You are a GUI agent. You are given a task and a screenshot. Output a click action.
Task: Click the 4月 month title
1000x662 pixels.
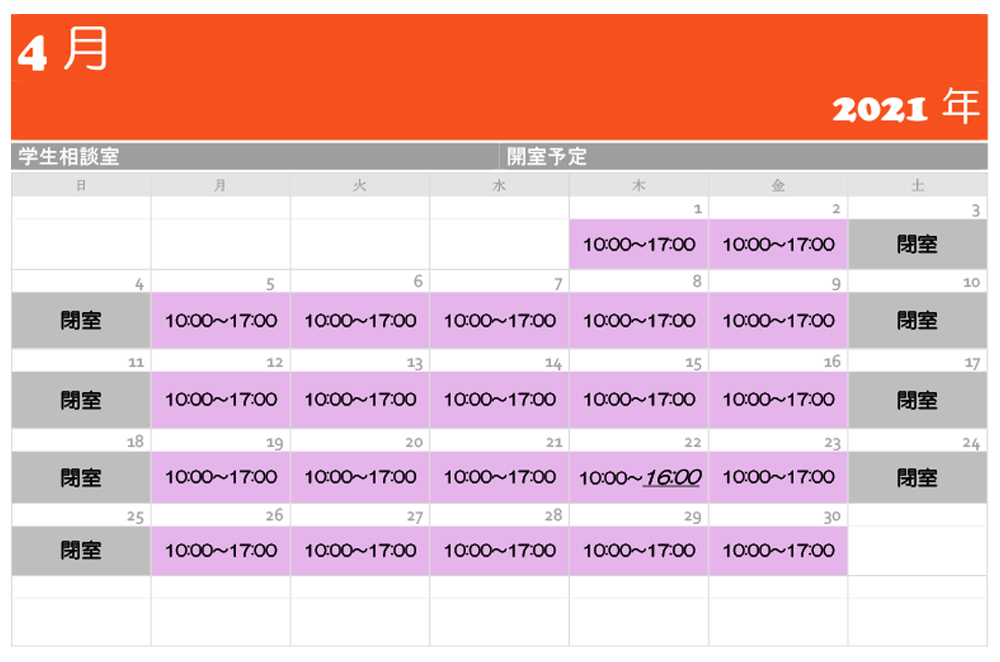pyautogui.click(x=62, y=51)
